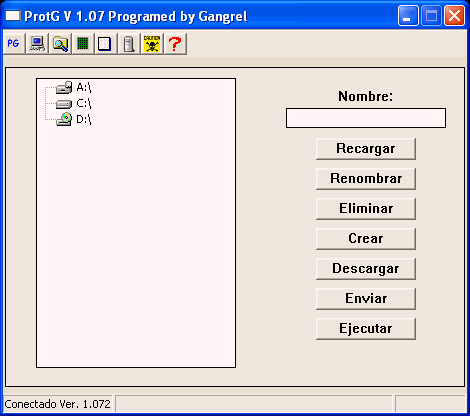Select the folder search file manager icon
The width and height of the screenshot is (470, 416).
pyautogui.click(x=60, y=43)
